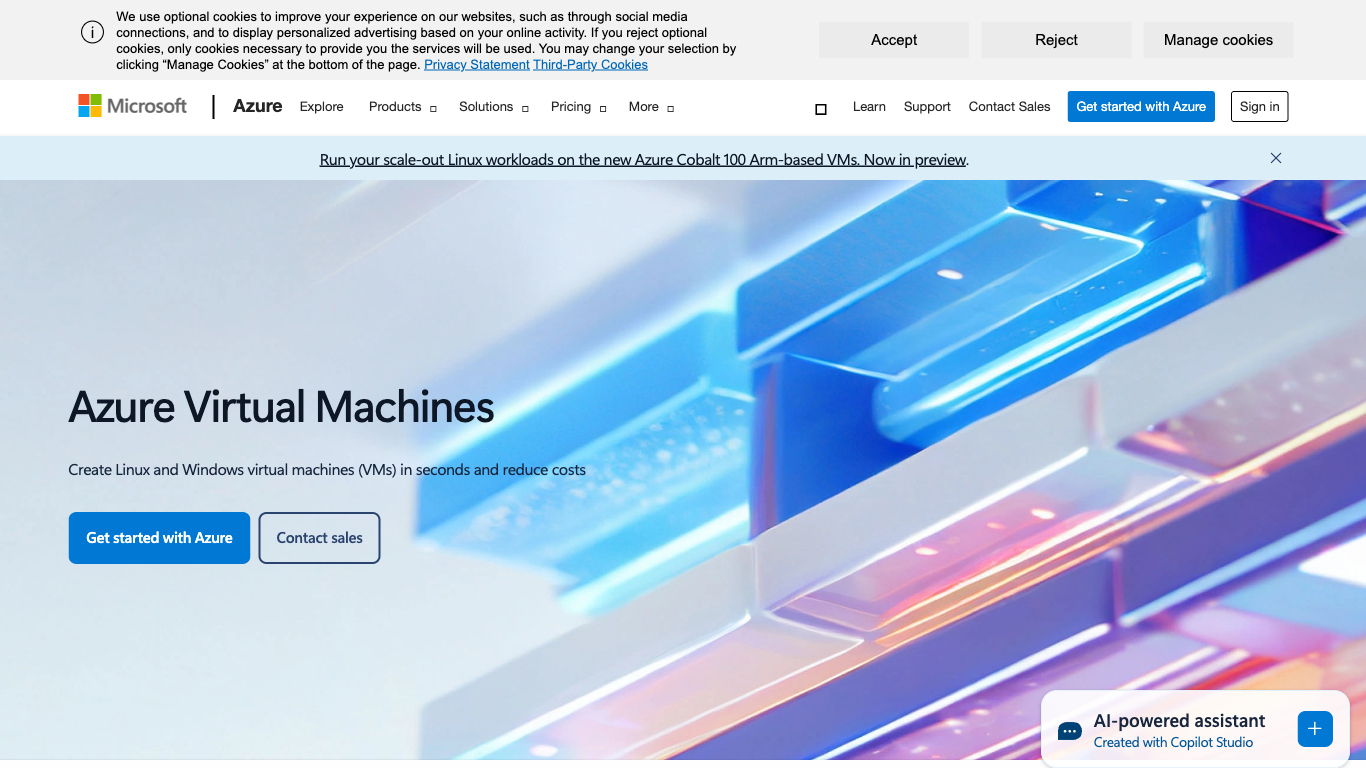Click the Sign in button
The height and width of the screenshot is (768, 1366).
coord(1259,107)
